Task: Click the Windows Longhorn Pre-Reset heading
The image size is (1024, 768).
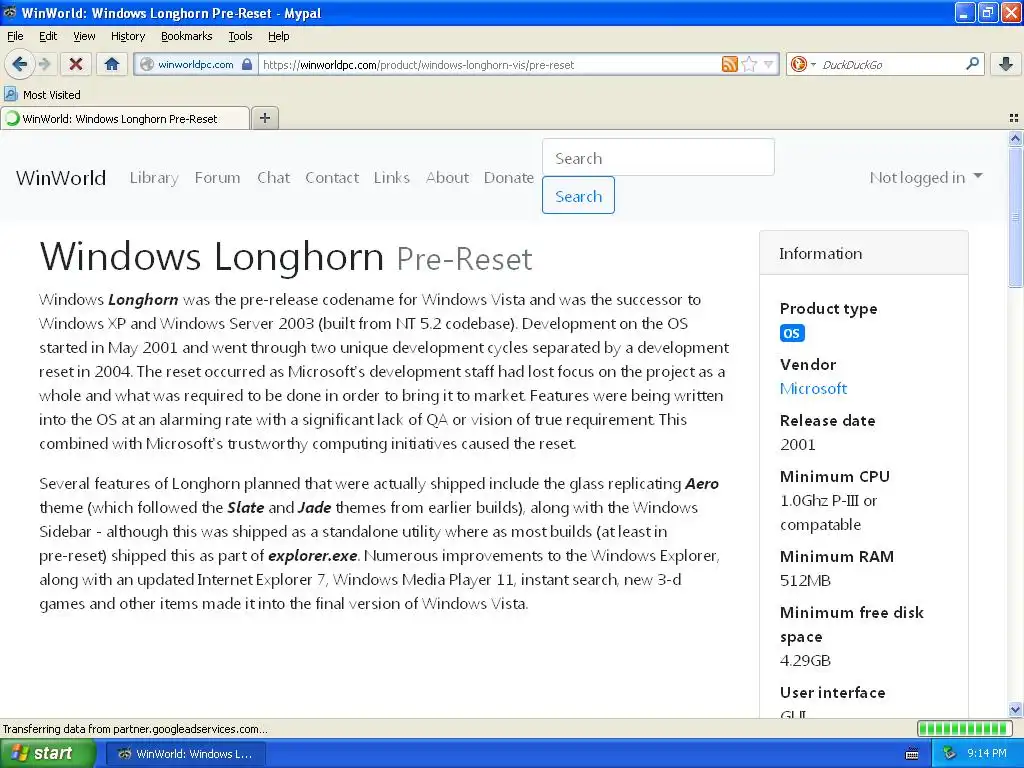Action: click(x=286, y=257)
